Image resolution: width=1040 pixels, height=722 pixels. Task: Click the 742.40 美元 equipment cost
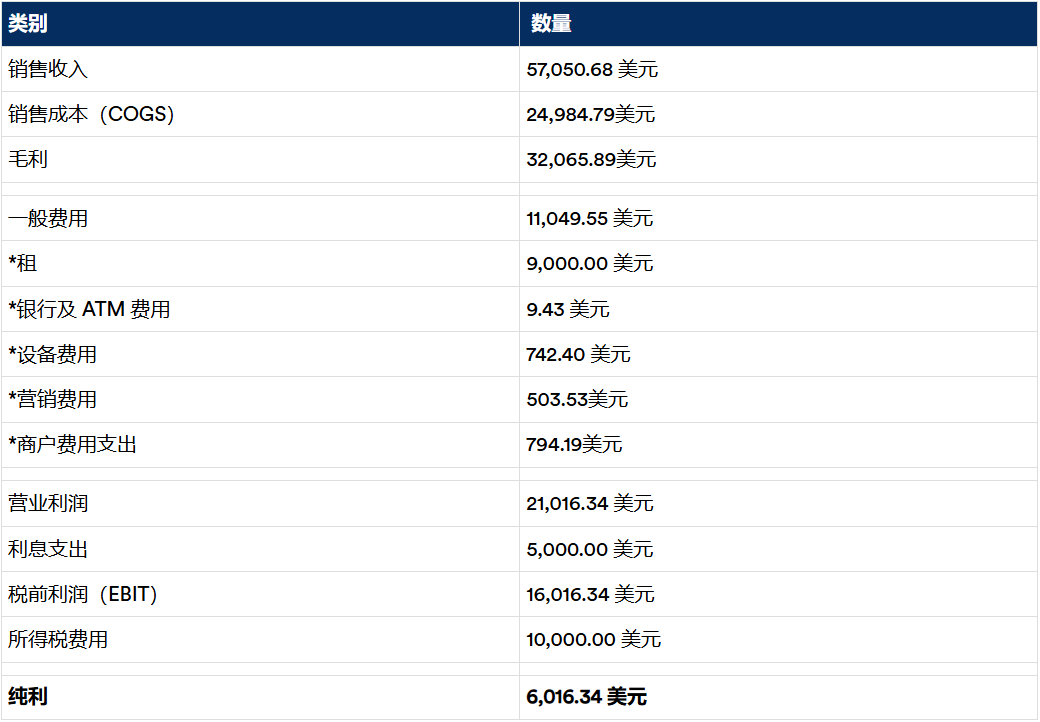click(578, 355)
